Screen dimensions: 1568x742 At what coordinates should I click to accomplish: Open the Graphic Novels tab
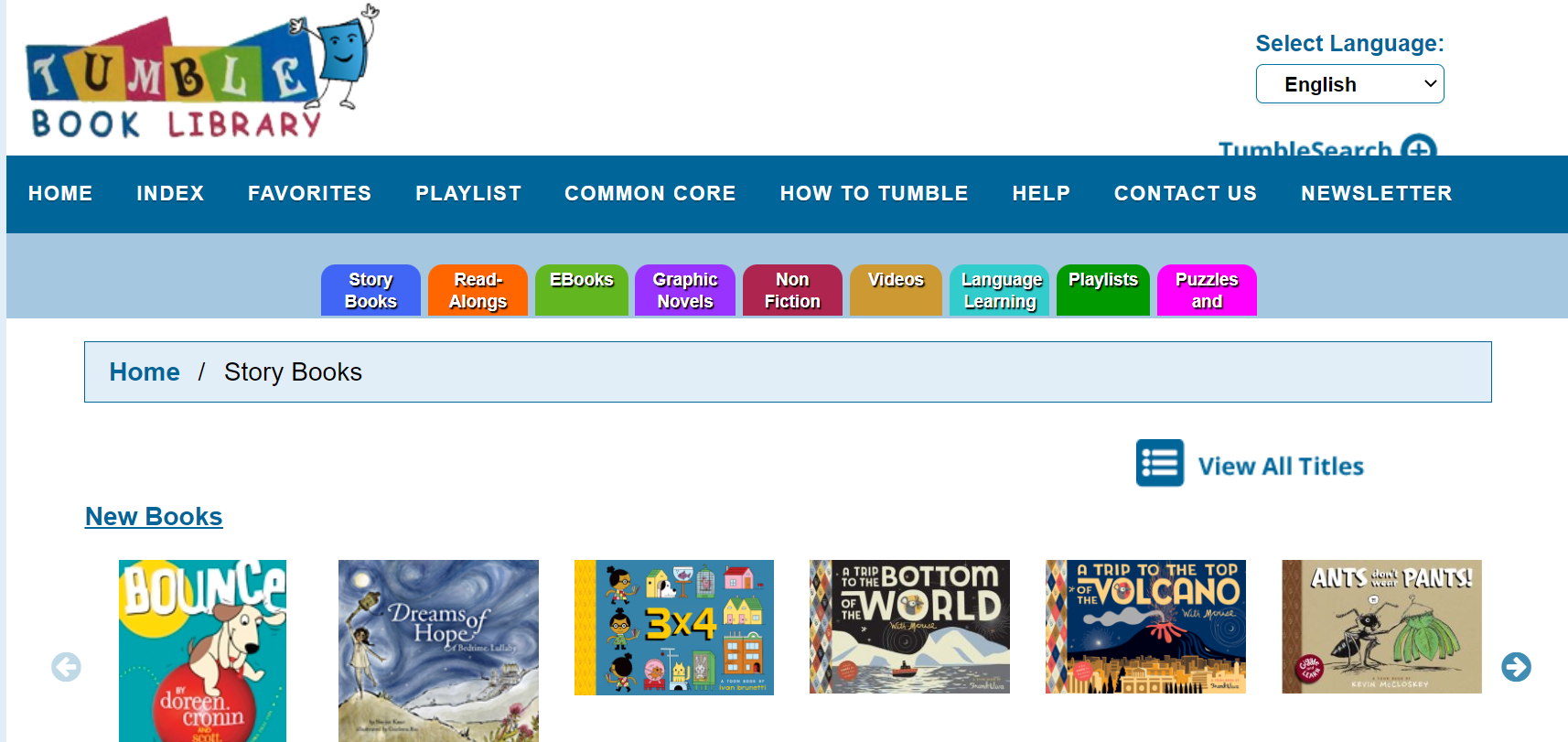coord(685,290)
